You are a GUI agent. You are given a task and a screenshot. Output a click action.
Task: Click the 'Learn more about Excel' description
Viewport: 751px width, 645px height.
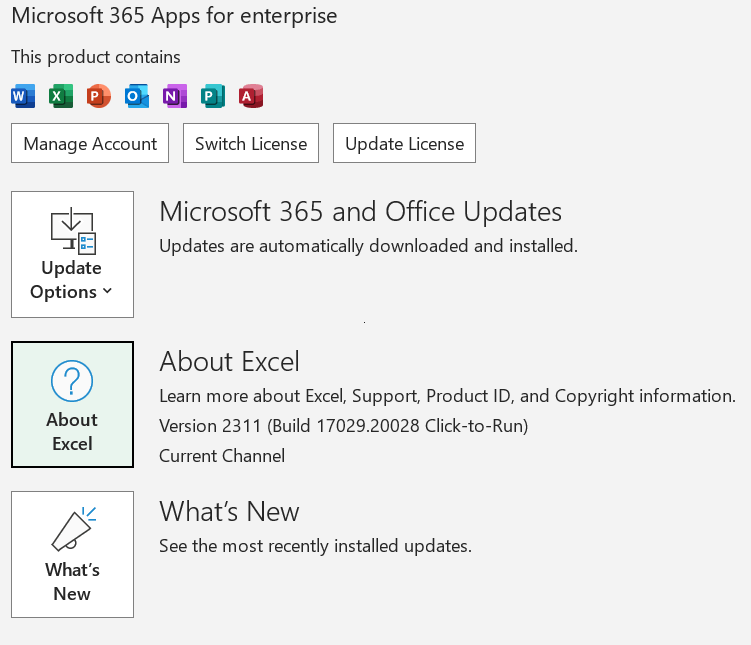point(447,396)
